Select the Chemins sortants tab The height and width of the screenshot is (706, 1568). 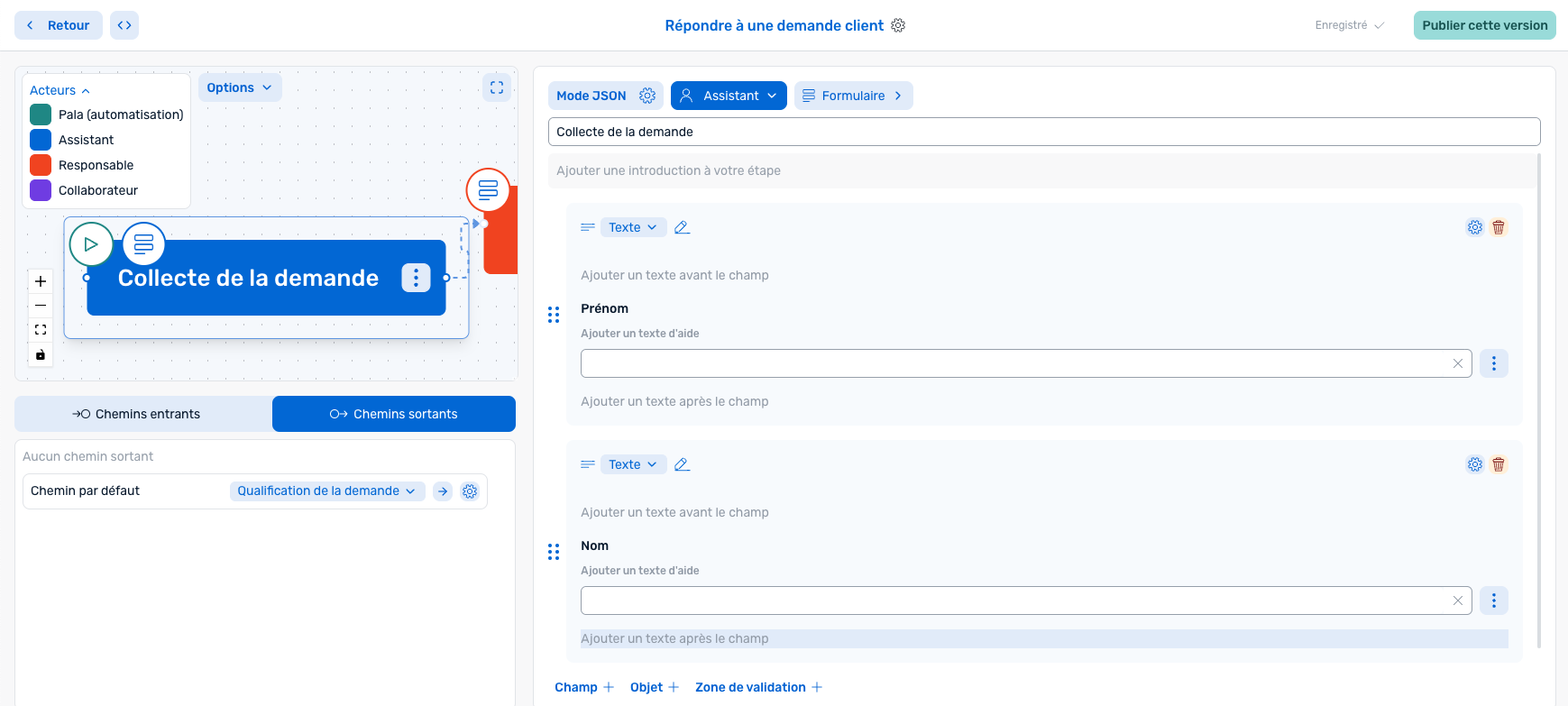[x=394, y=414]
